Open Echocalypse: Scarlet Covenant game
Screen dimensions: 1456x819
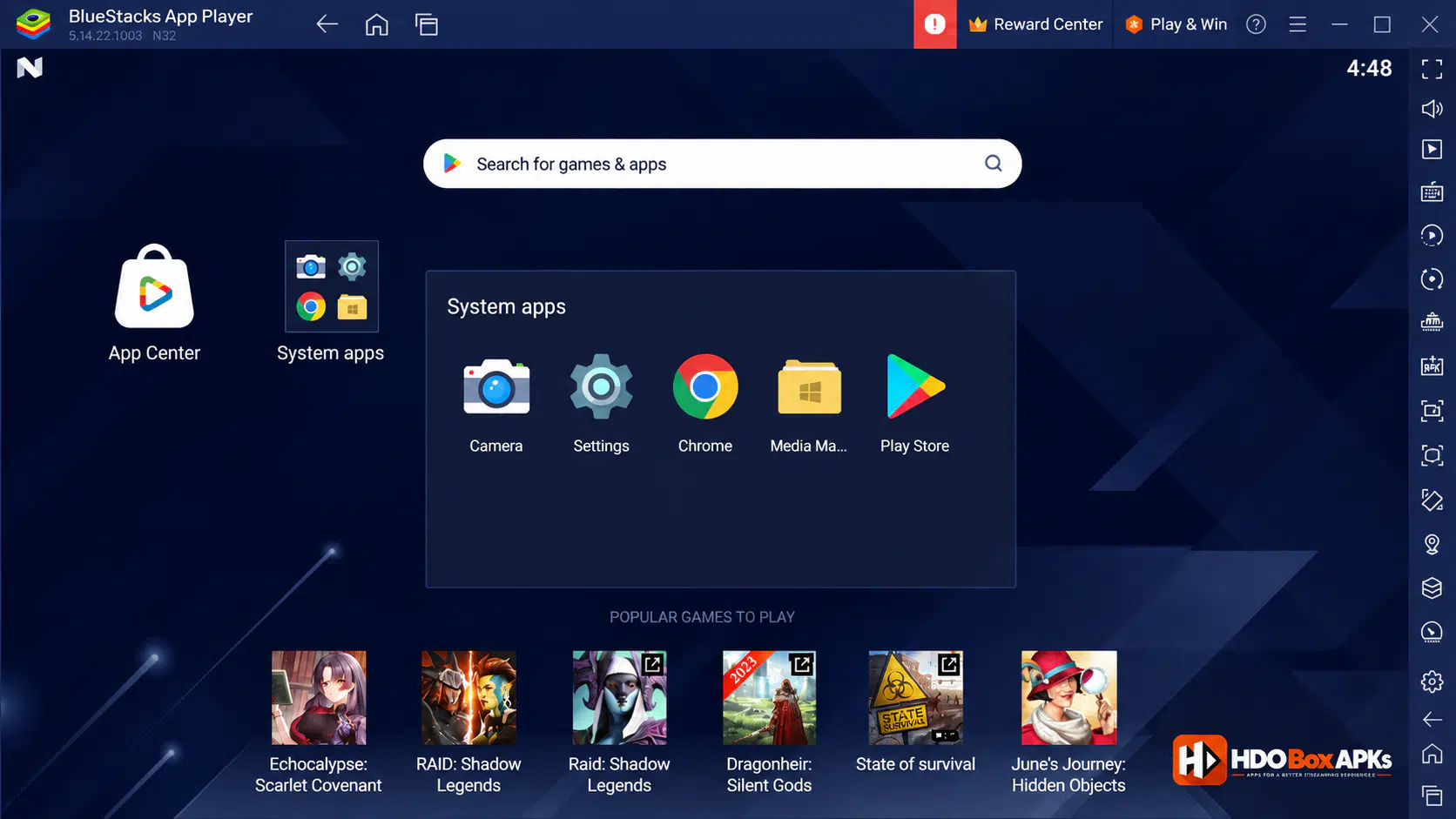319,698
